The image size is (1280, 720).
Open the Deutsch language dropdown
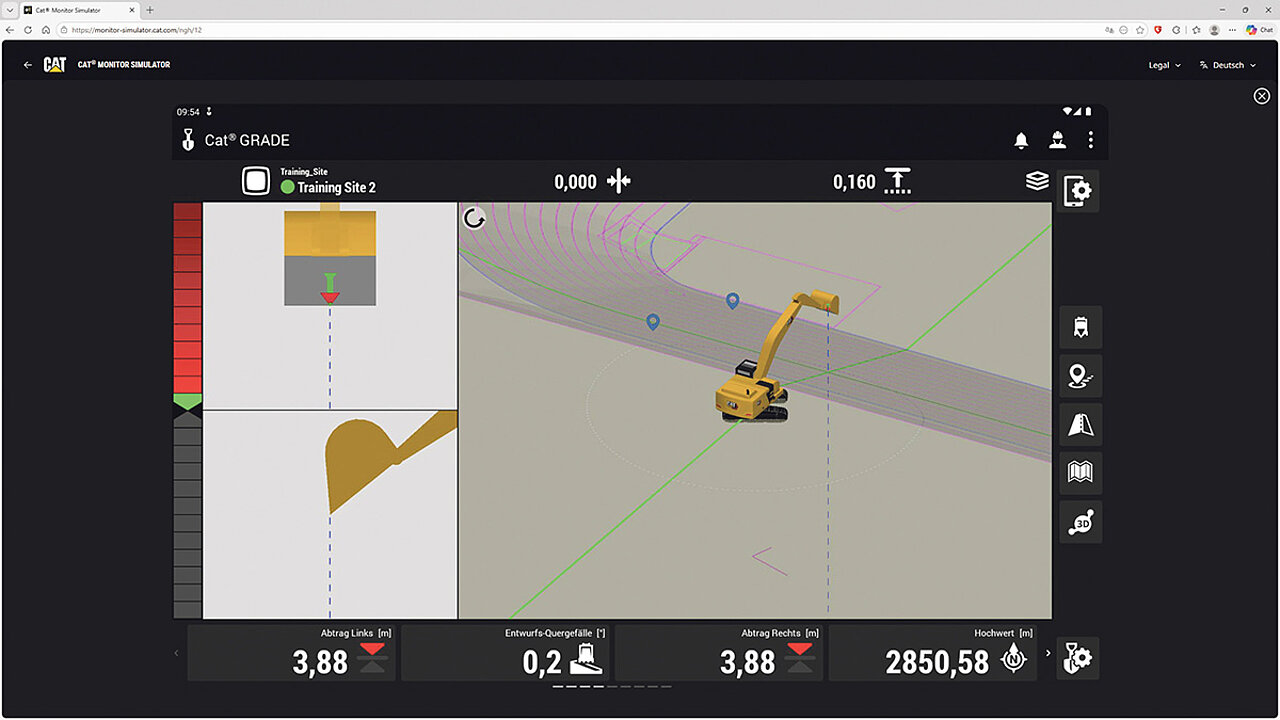(1227, 65)
